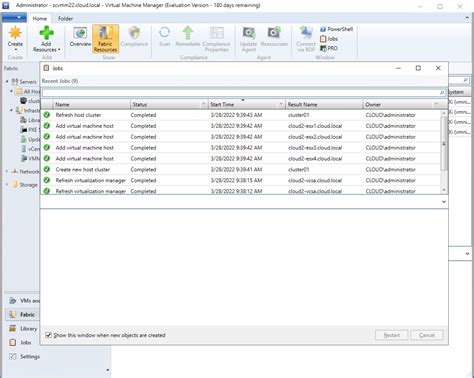Click the Reassociate agent icon

coord(274,37)
